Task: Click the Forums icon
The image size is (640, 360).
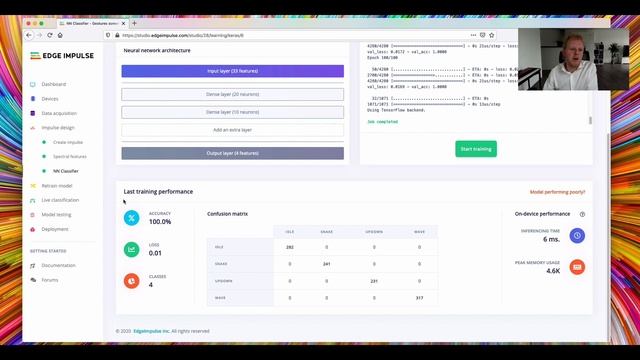Action: (x=33, y=280)
